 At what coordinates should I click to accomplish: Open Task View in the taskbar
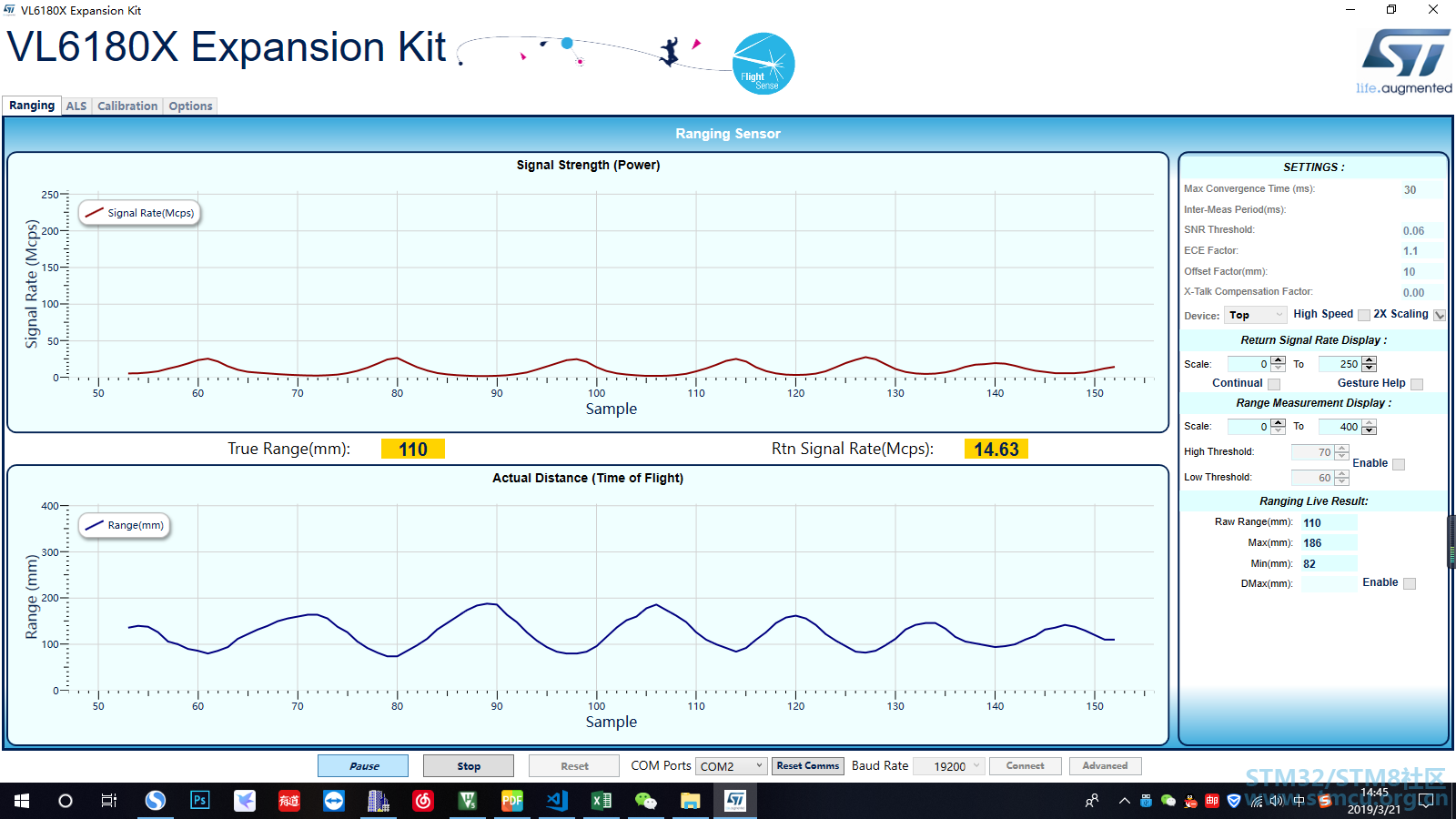109,801
